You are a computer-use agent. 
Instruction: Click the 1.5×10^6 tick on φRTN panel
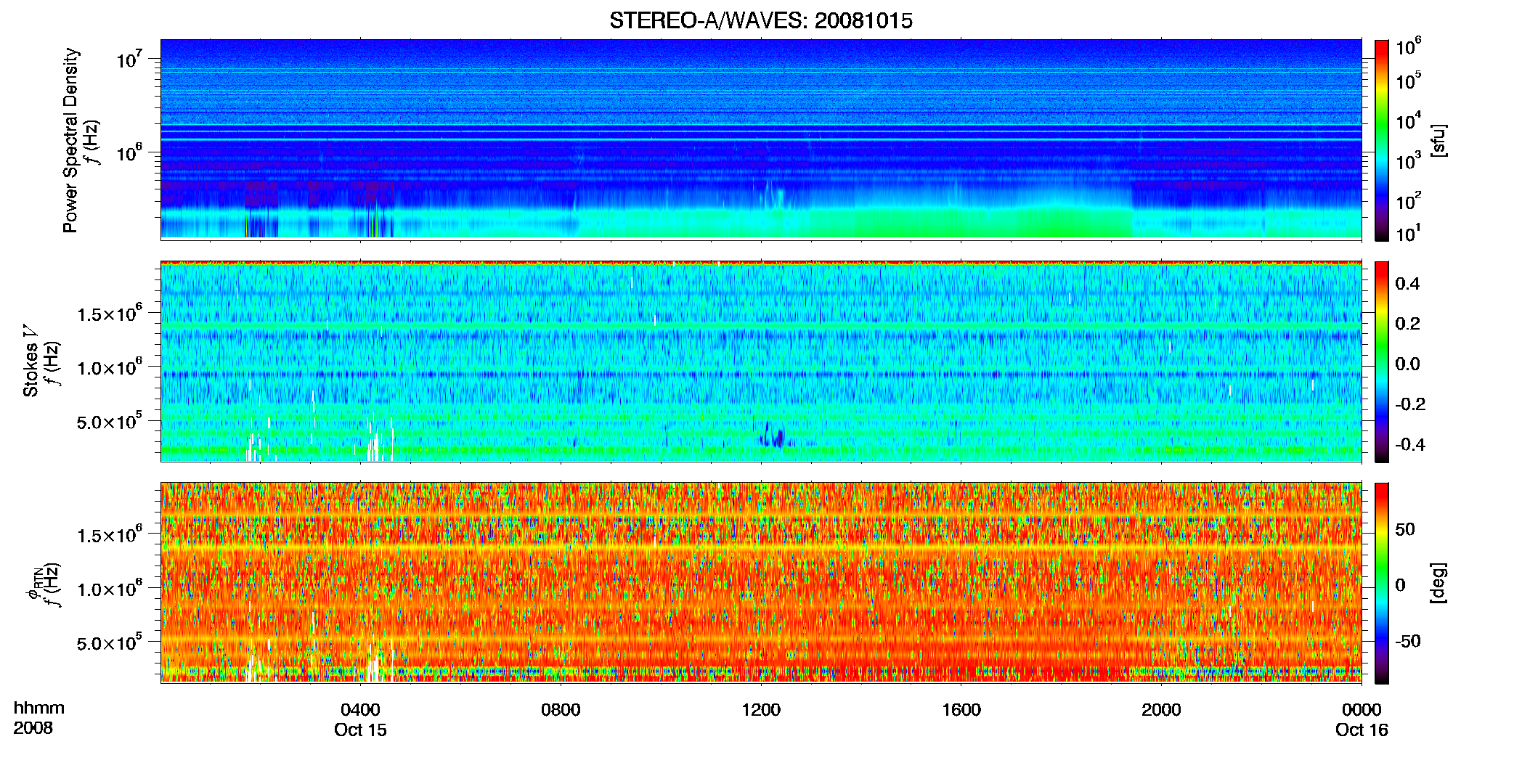click(109, 534)
